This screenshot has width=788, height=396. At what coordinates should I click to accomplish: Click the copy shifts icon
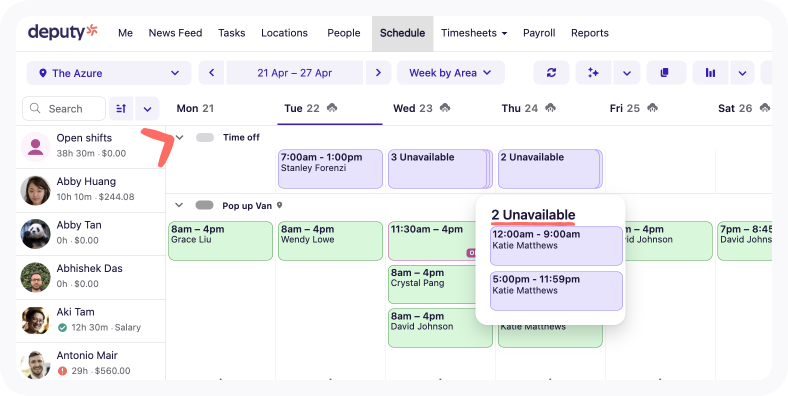coord(666,73)
